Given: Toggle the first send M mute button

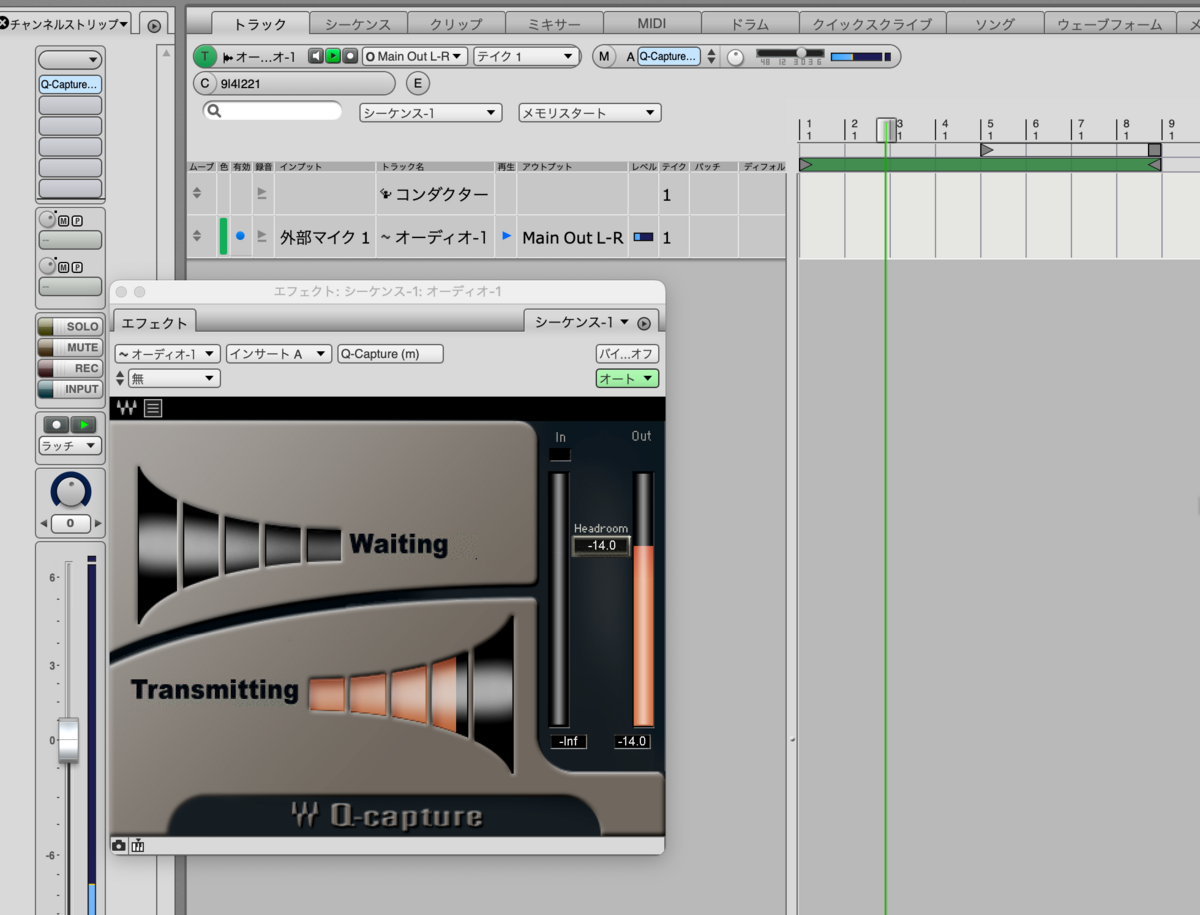Looking at the screenshot, I should [x=63, y=220].
